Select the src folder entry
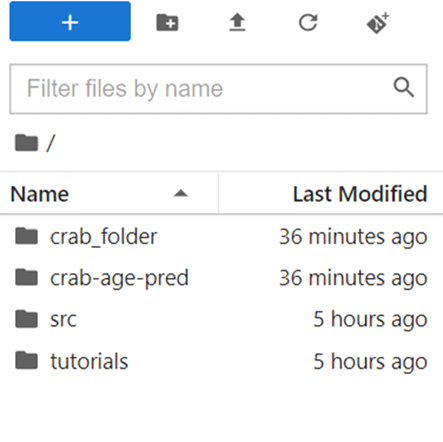This screenshot has width=443, height=442. [x=221, y=319]
